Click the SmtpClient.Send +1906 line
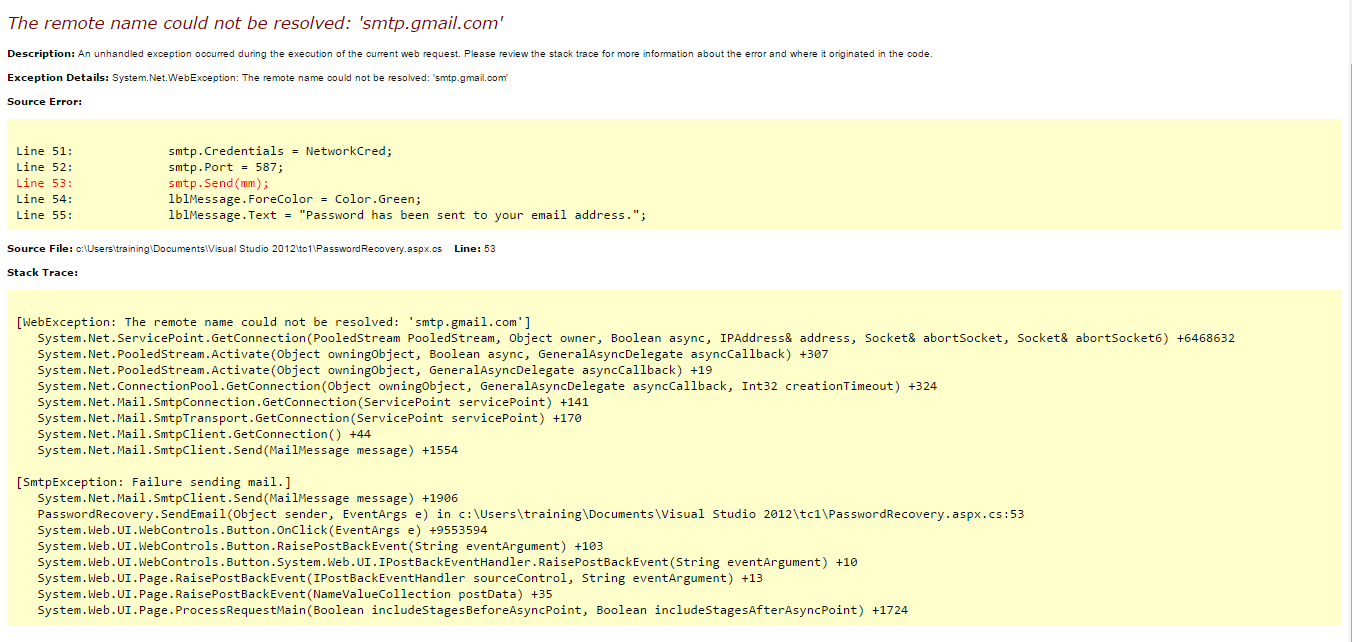The width and height of the screenshot is (1352, 642). [248, 498]
